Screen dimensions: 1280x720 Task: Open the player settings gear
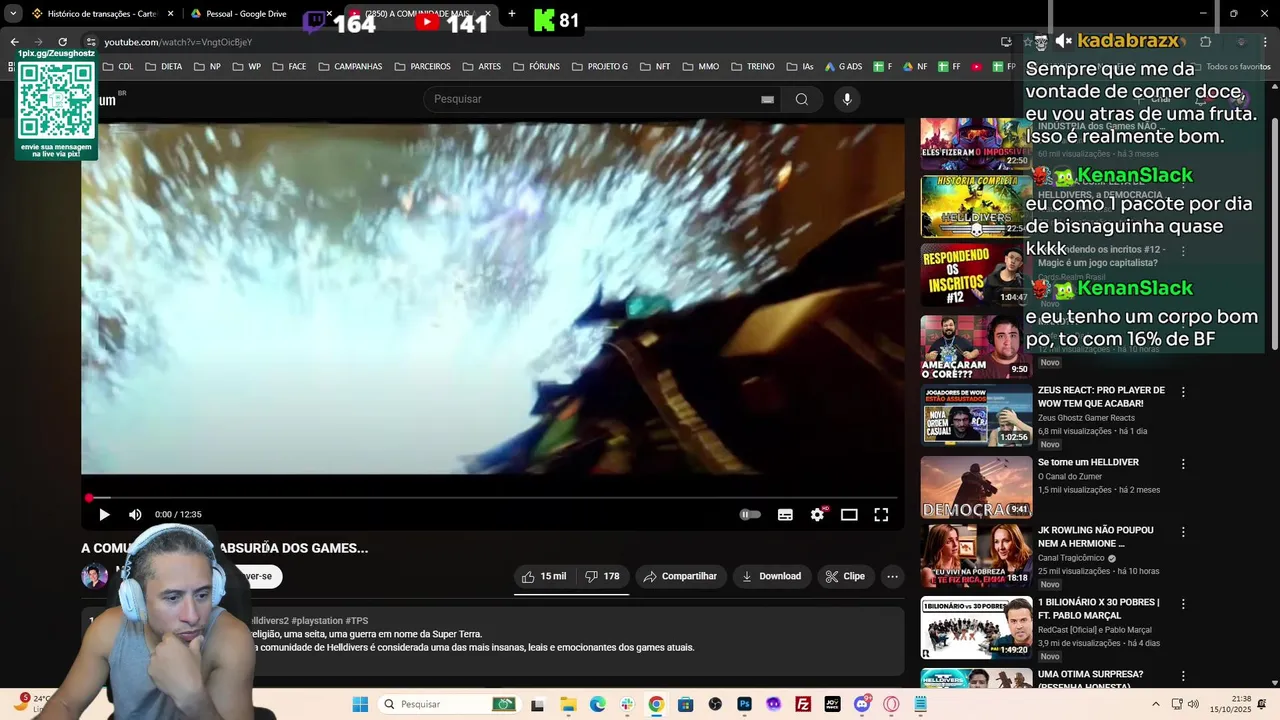[817, 515]
